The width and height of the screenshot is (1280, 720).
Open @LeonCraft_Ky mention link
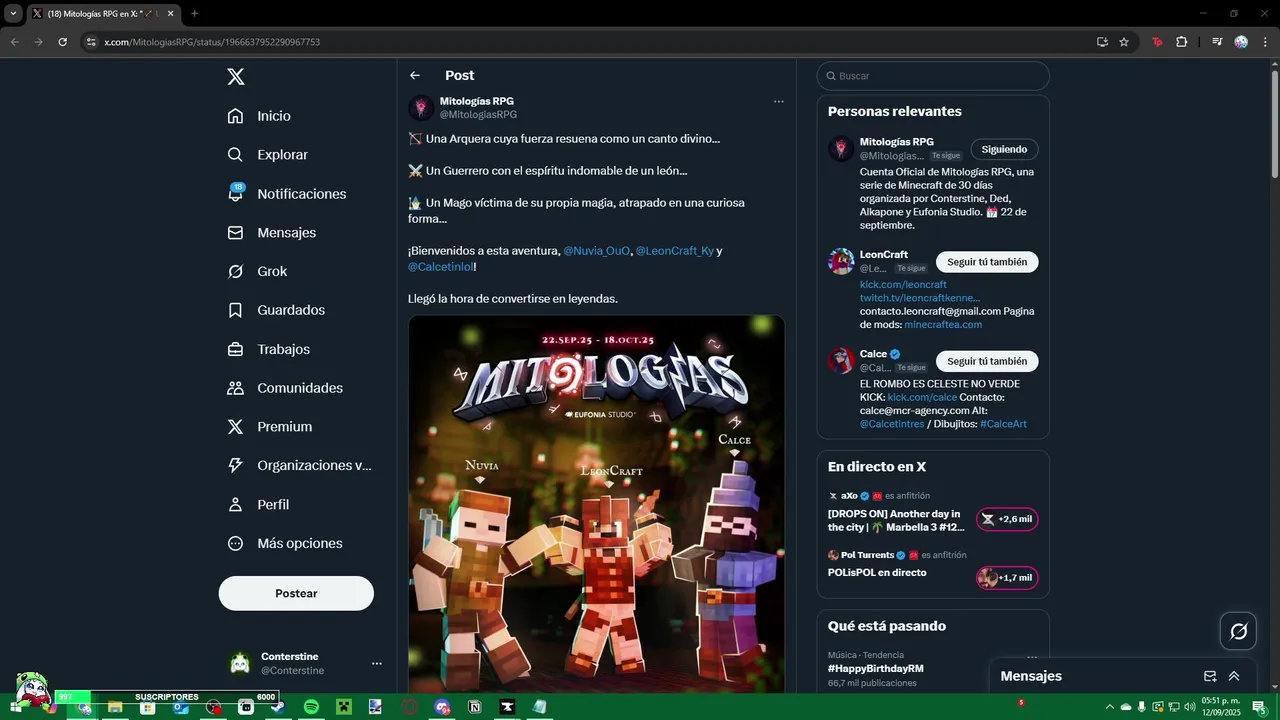[x=675, y=251]
